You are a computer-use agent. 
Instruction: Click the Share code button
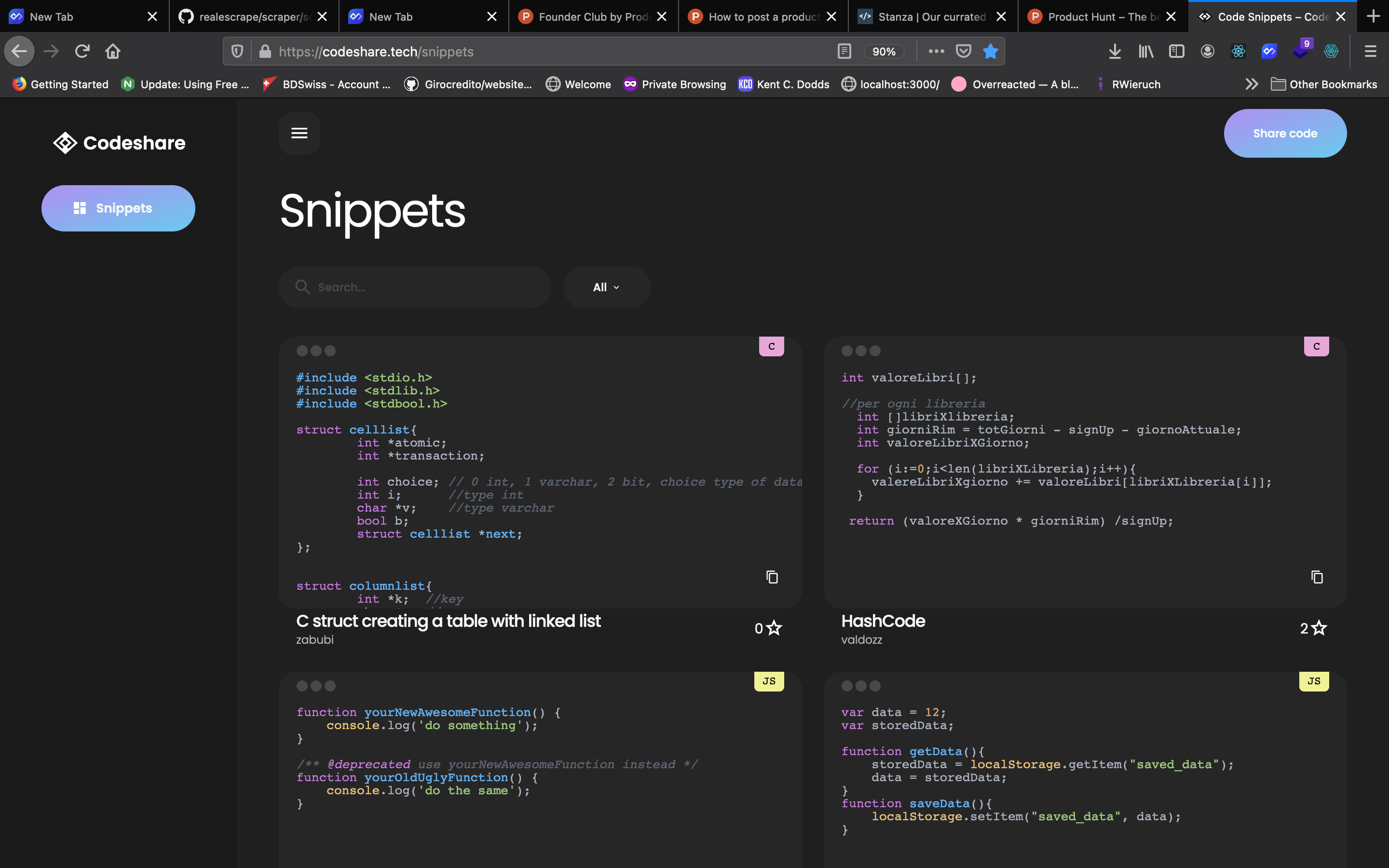click(x=1284, y=133)
